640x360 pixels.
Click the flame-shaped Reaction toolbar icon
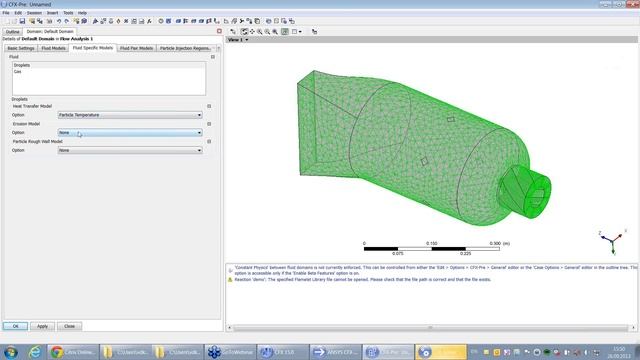pos(118,21)
